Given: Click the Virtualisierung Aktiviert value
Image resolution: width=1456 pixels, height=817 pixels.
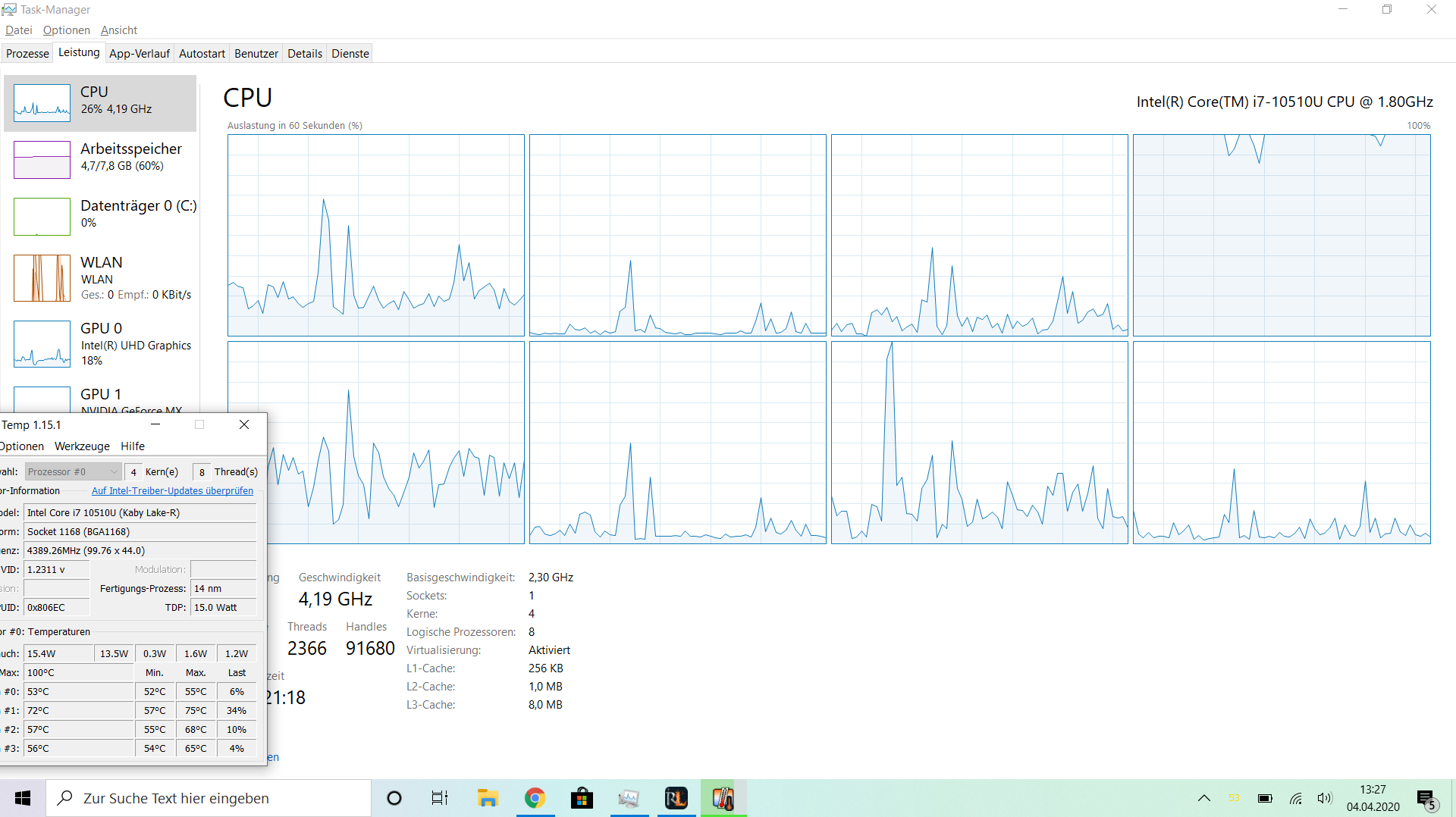Looking at the screenshot, I should pos(549,650).
